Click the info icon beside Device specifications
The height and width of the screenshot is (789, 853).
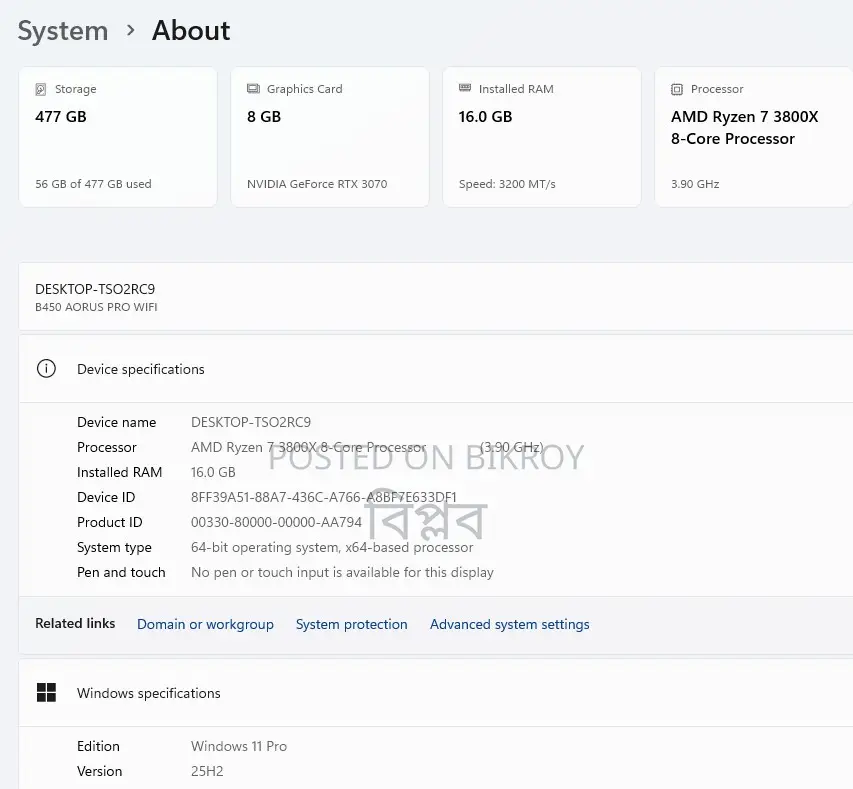point(46,369)
